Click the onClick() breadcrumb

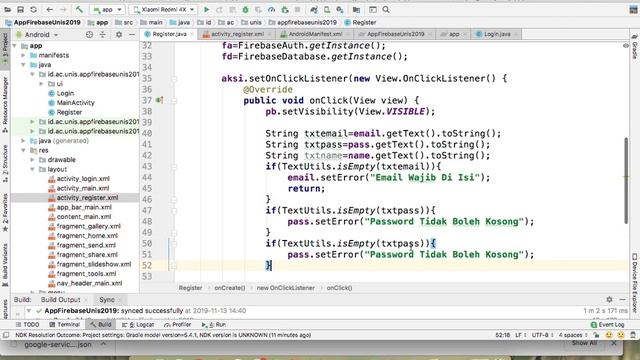pyautogui.click(x=339, y=288)
